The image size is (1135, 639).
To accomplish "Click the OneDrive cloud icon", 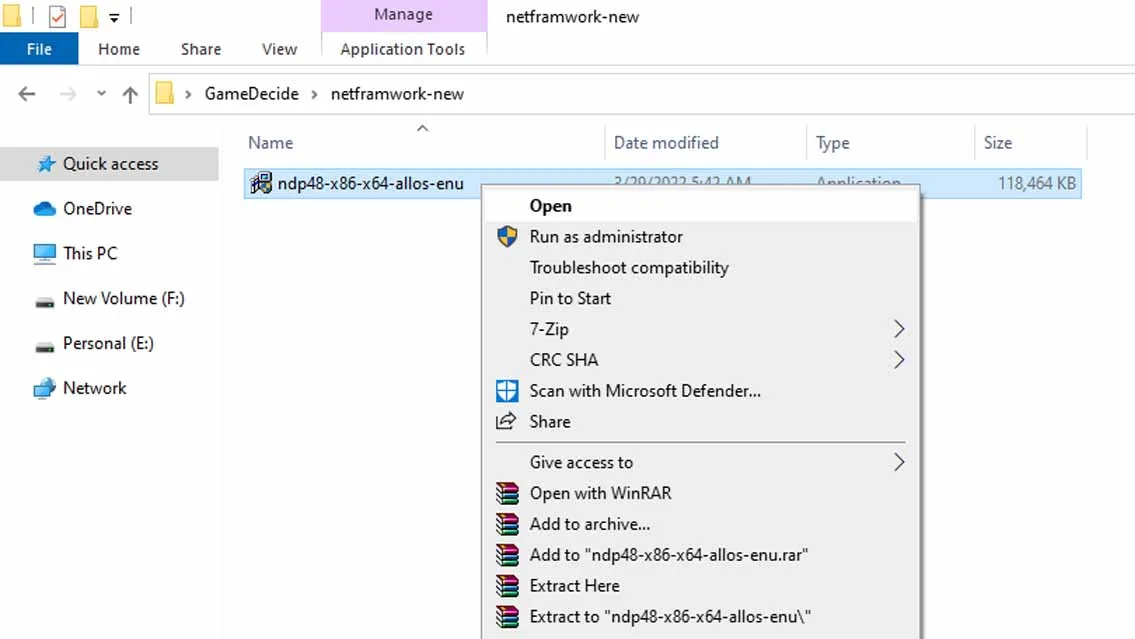I will [x=44, y=209].
